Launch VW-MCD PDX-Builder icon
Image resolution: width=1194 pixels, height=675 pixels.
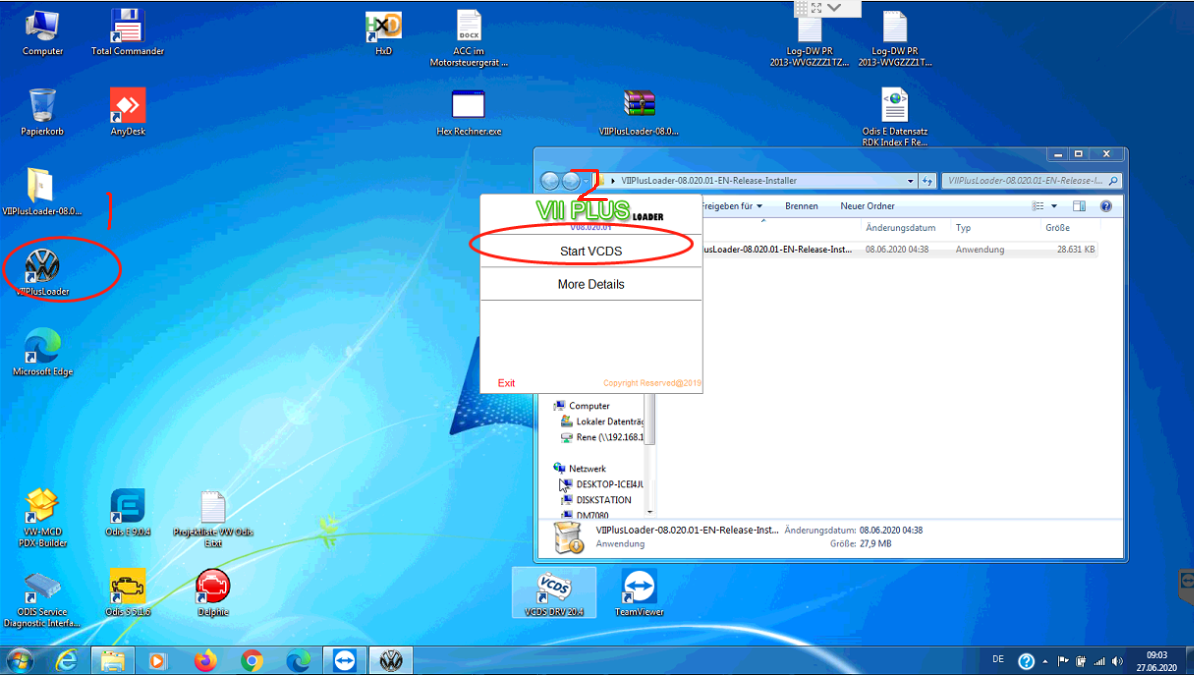(x=42, y=510)
